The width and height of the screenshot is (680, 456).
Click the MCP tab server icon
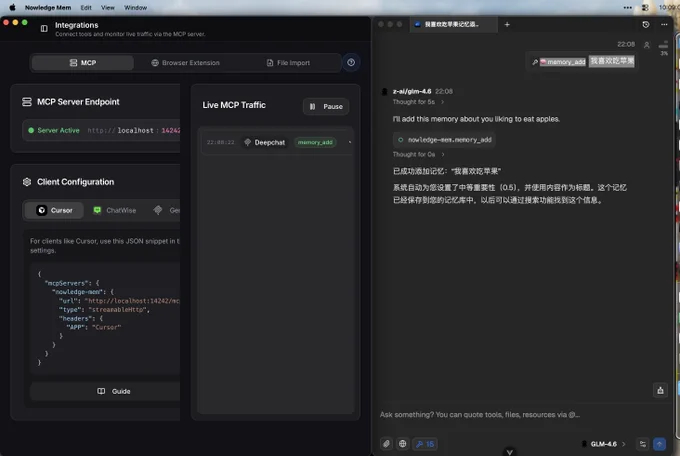(73, 63)
